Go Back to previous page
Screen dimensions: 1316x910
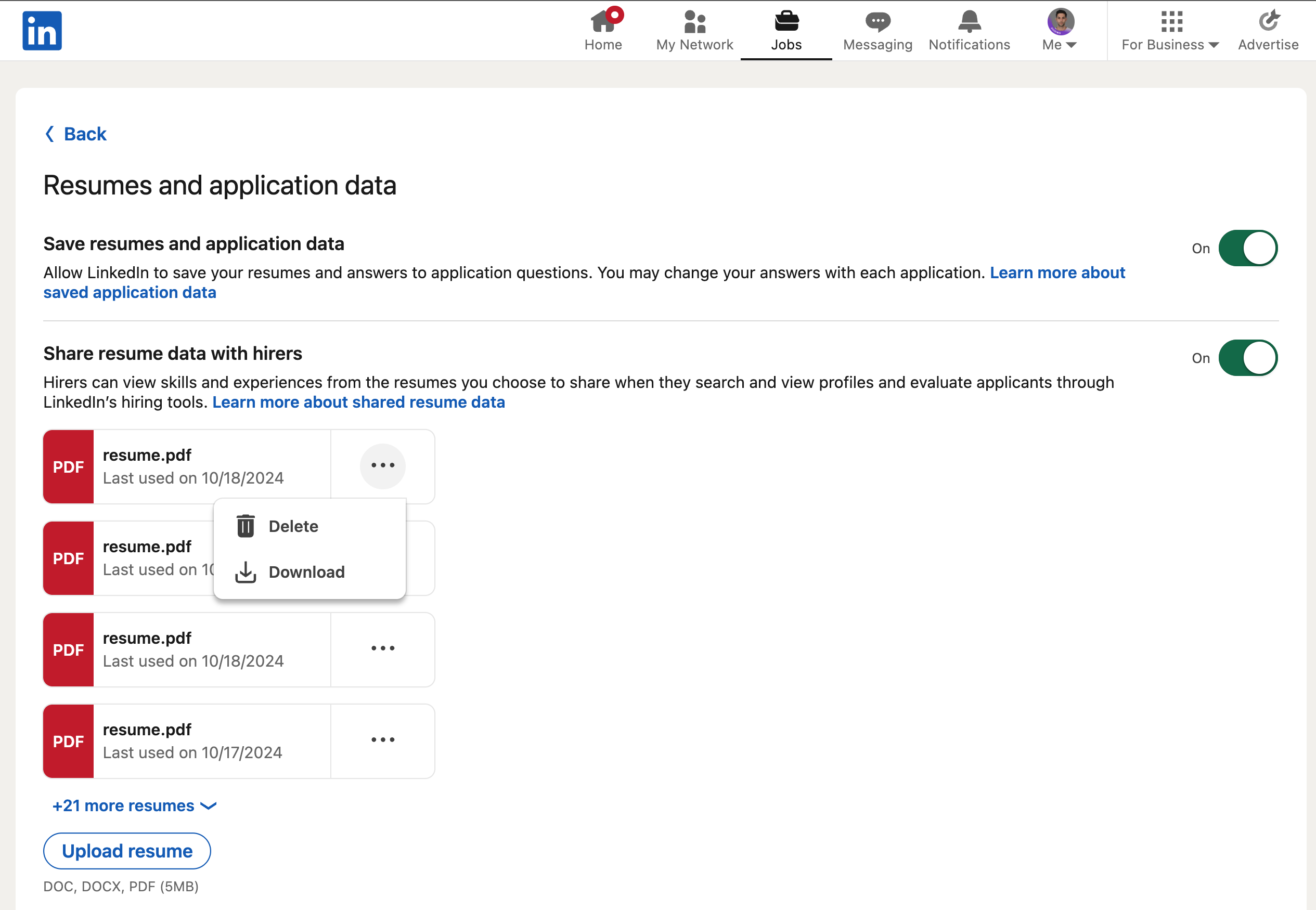coord(76,134)
